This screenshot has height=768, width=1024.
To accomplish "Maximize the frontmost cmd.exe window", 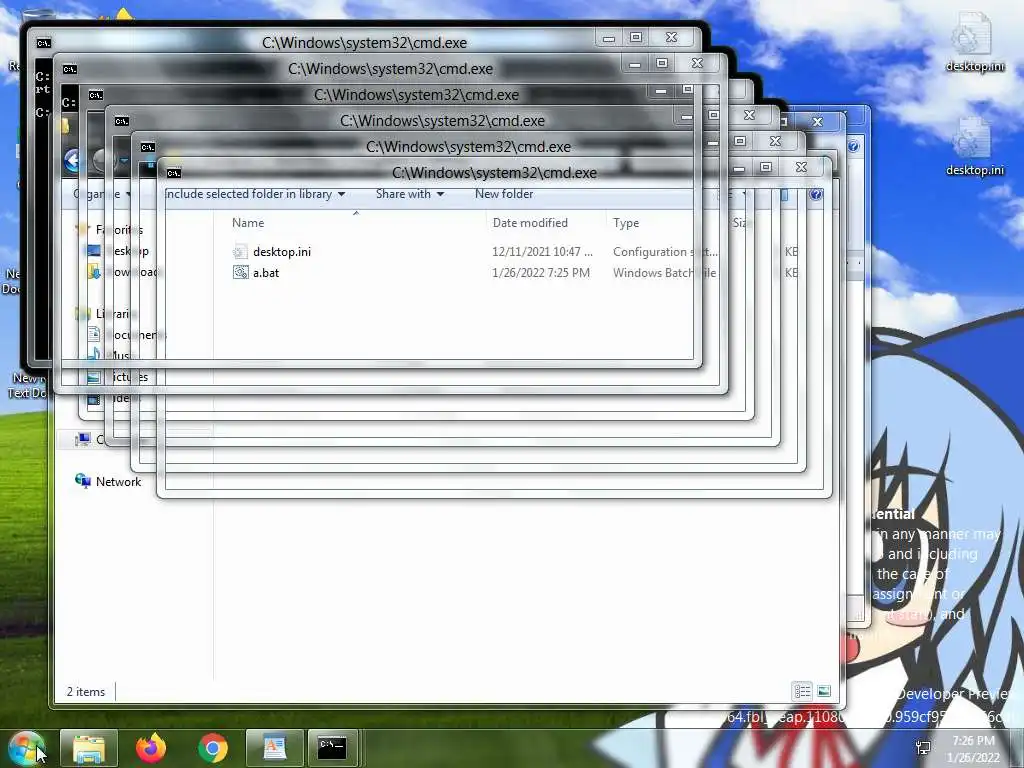I will click(766, 167).
